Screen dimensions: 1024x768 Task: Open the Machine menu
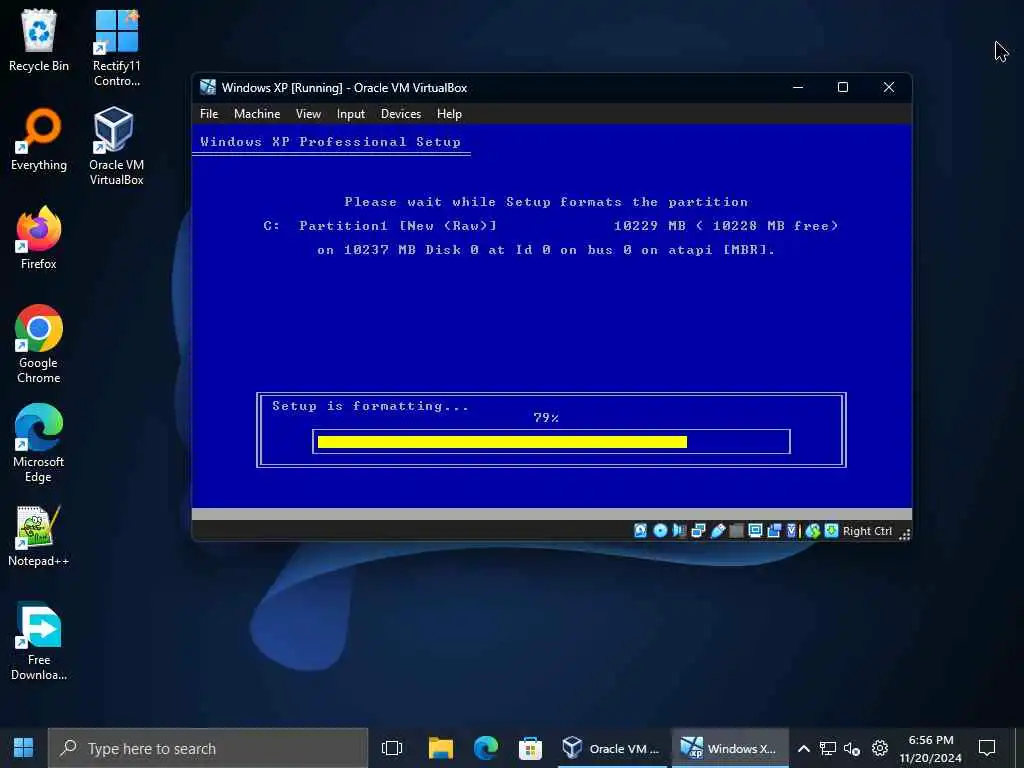pos(257,114)
